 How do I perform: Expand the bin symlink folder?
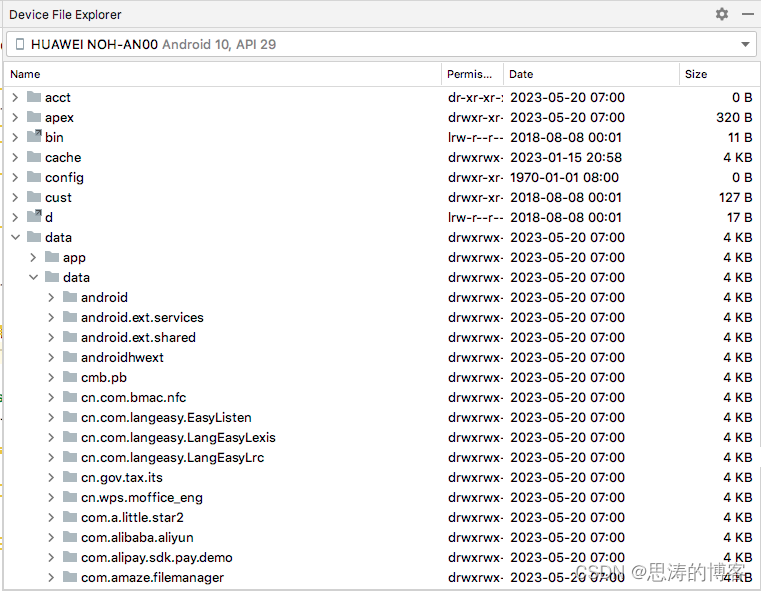(x=16, y=137)
